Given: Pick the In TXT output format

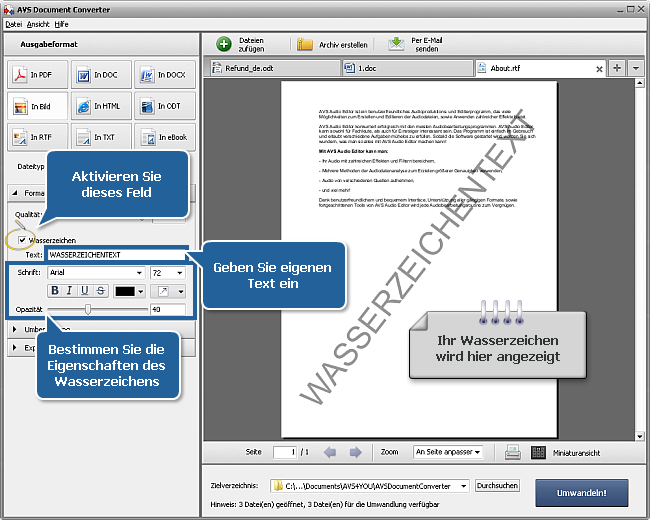Looking at the screenshot, I should (x=101, y=137).
